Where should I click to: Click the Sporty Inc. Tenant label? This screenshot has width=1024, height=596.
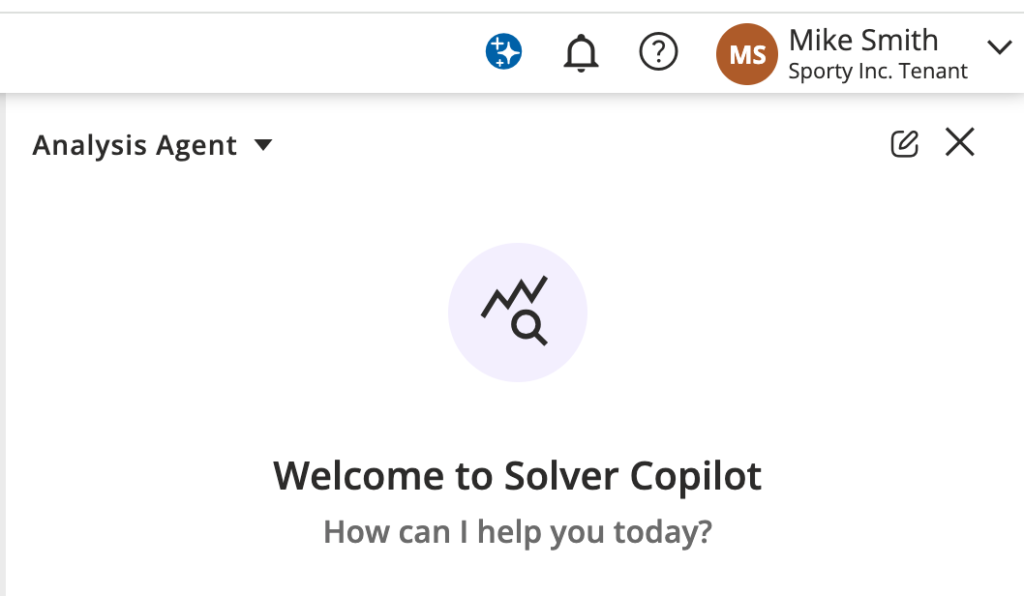[x=877, y=72]
